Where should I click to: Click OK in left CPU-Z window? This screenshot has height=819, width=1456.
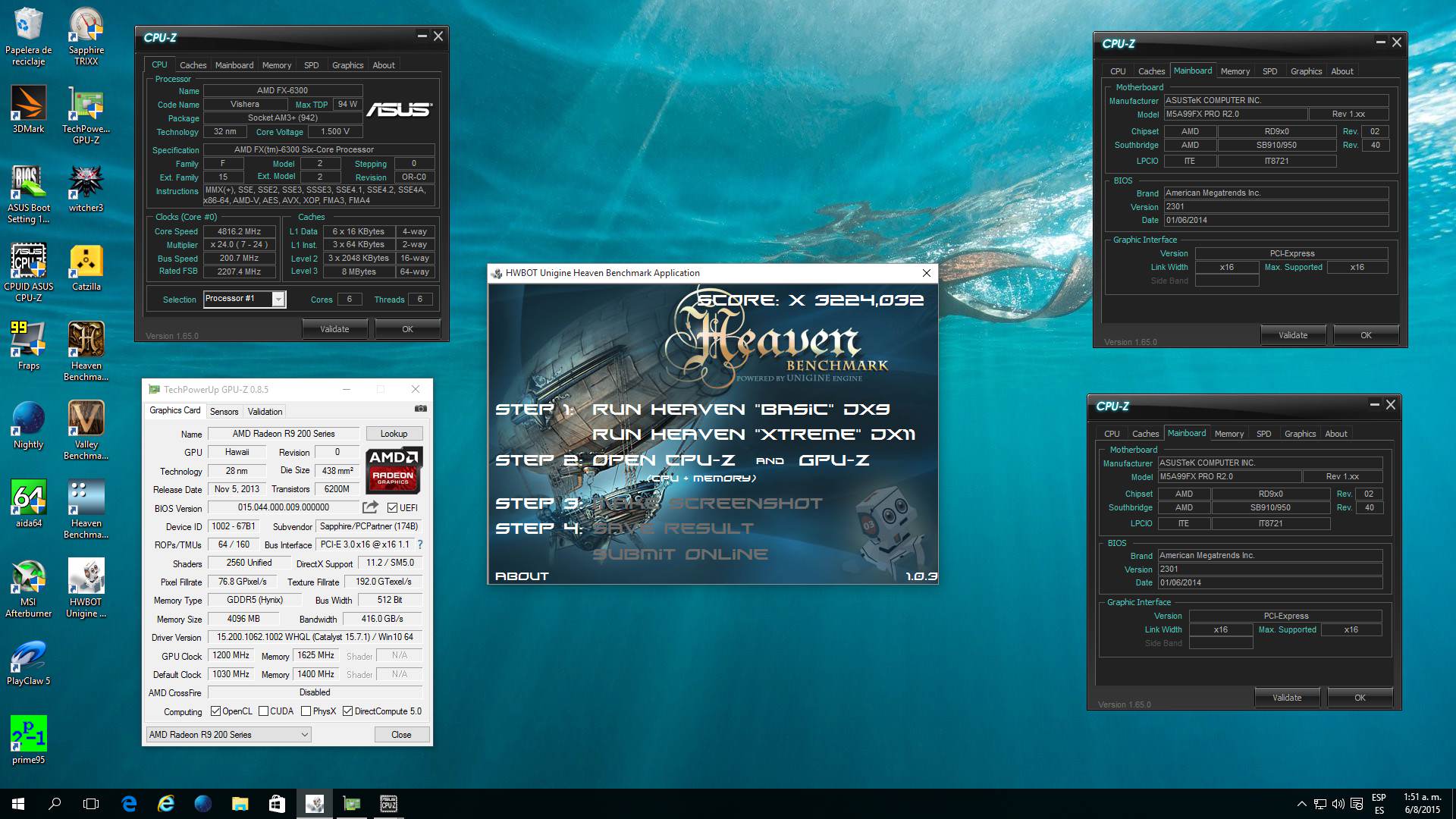click(x=407, y=329)
